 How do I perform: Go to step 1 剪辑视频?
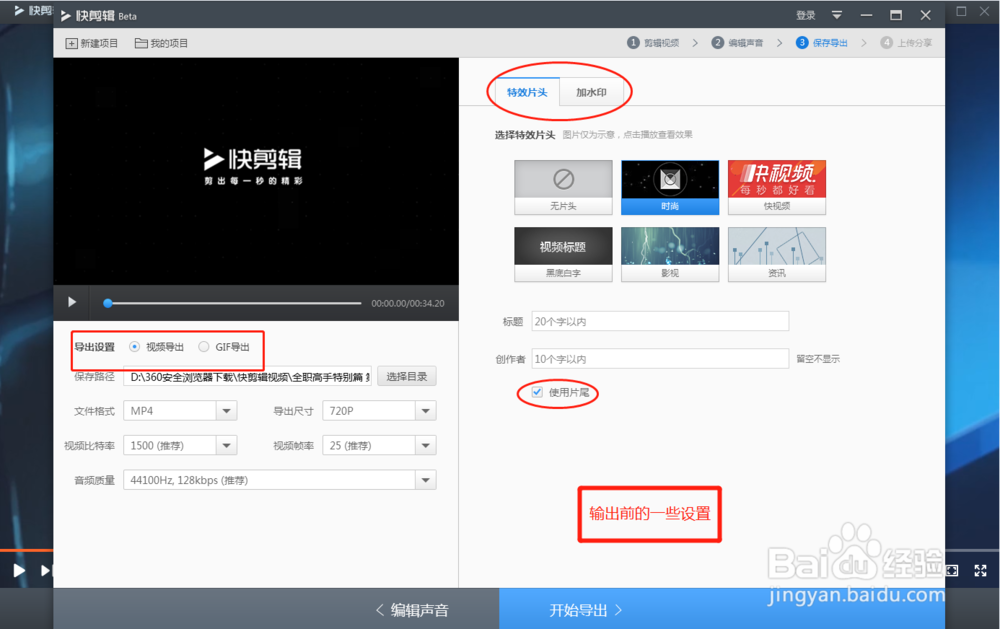click(653, 43)
